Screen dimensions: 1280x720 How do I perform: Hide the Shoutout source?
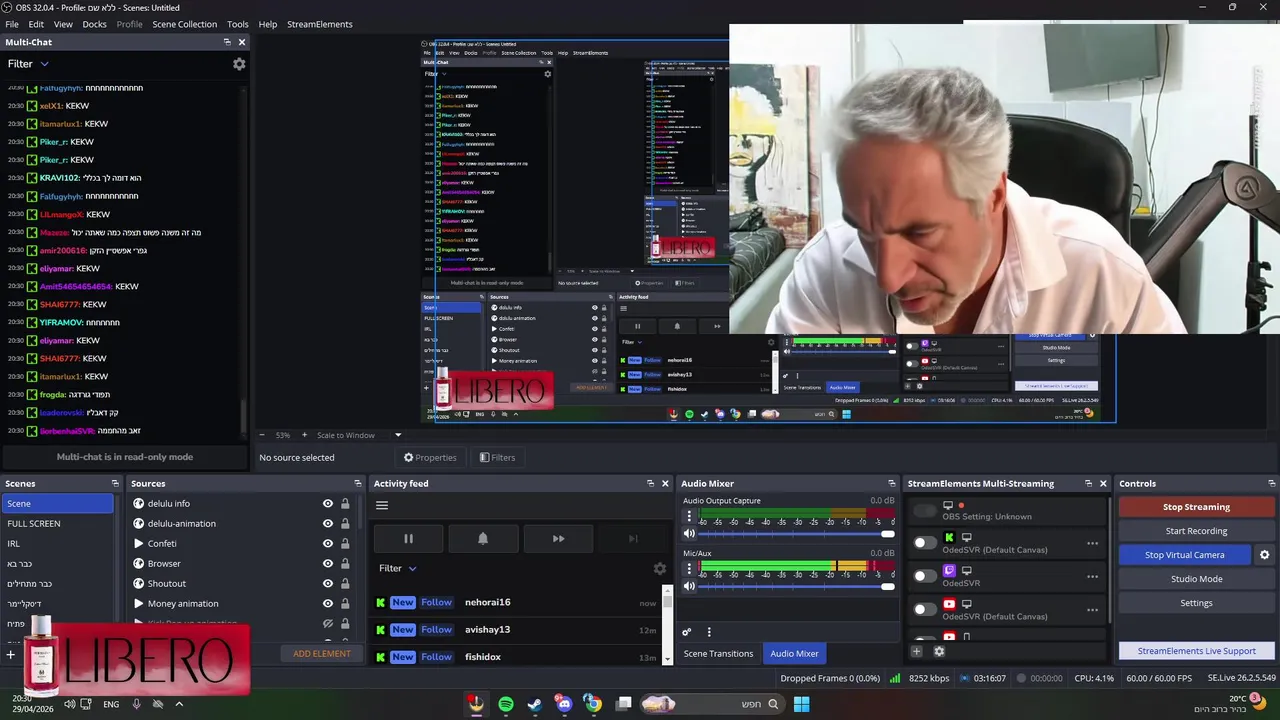click(327, 584)
